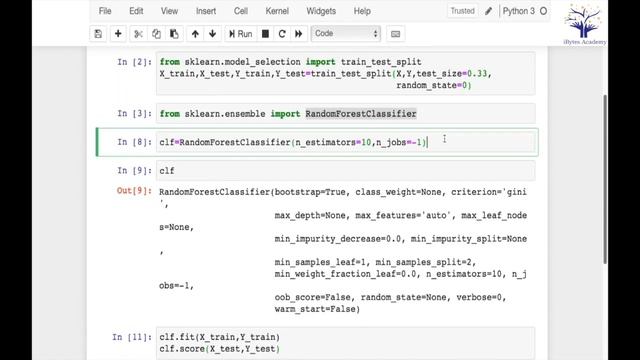Select the In [3] prompt label
The image size is (640, 360).
(x=134, y=113)
